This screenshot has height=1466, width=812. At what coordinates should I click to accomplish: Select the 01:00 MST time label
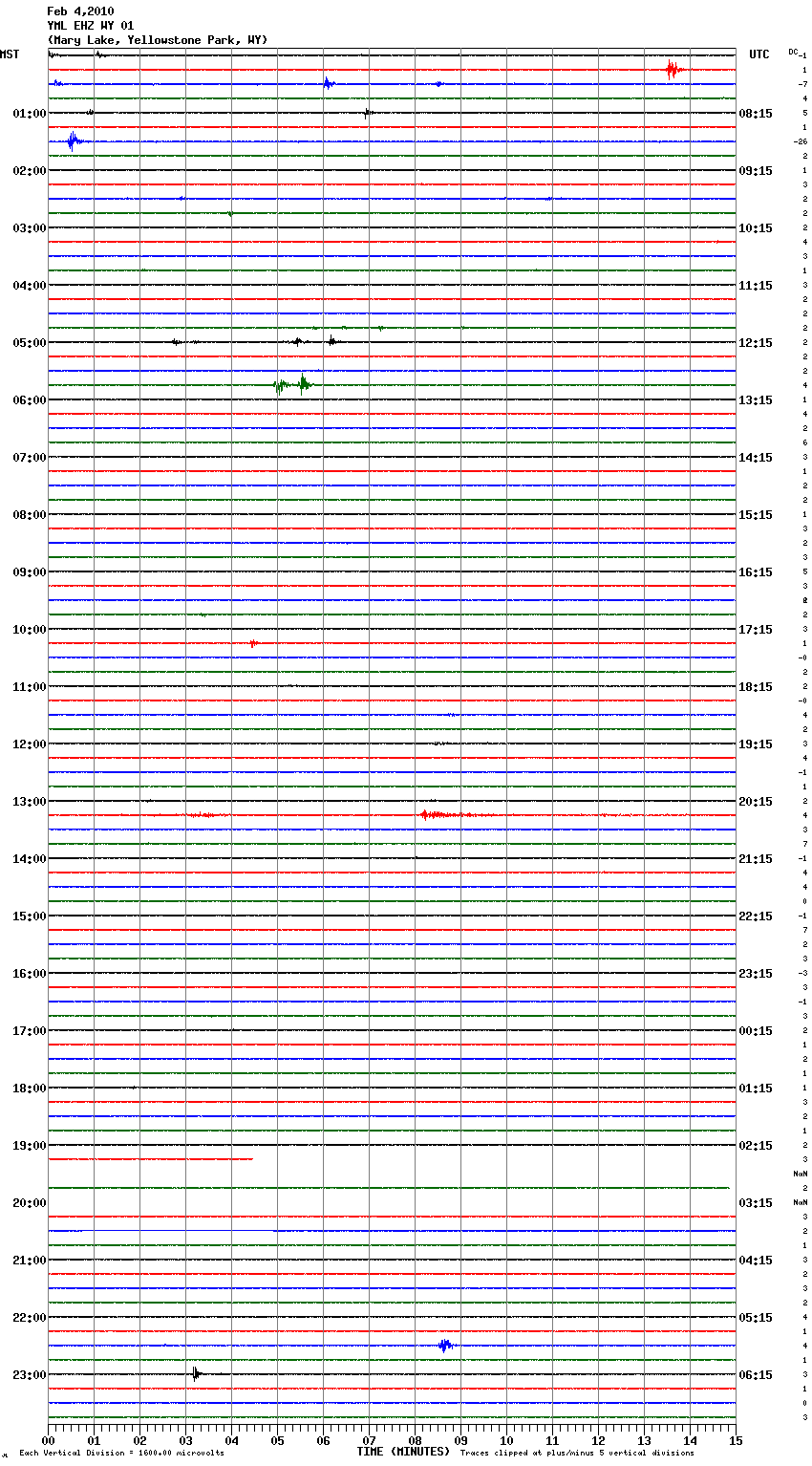(x=30, y=114)
